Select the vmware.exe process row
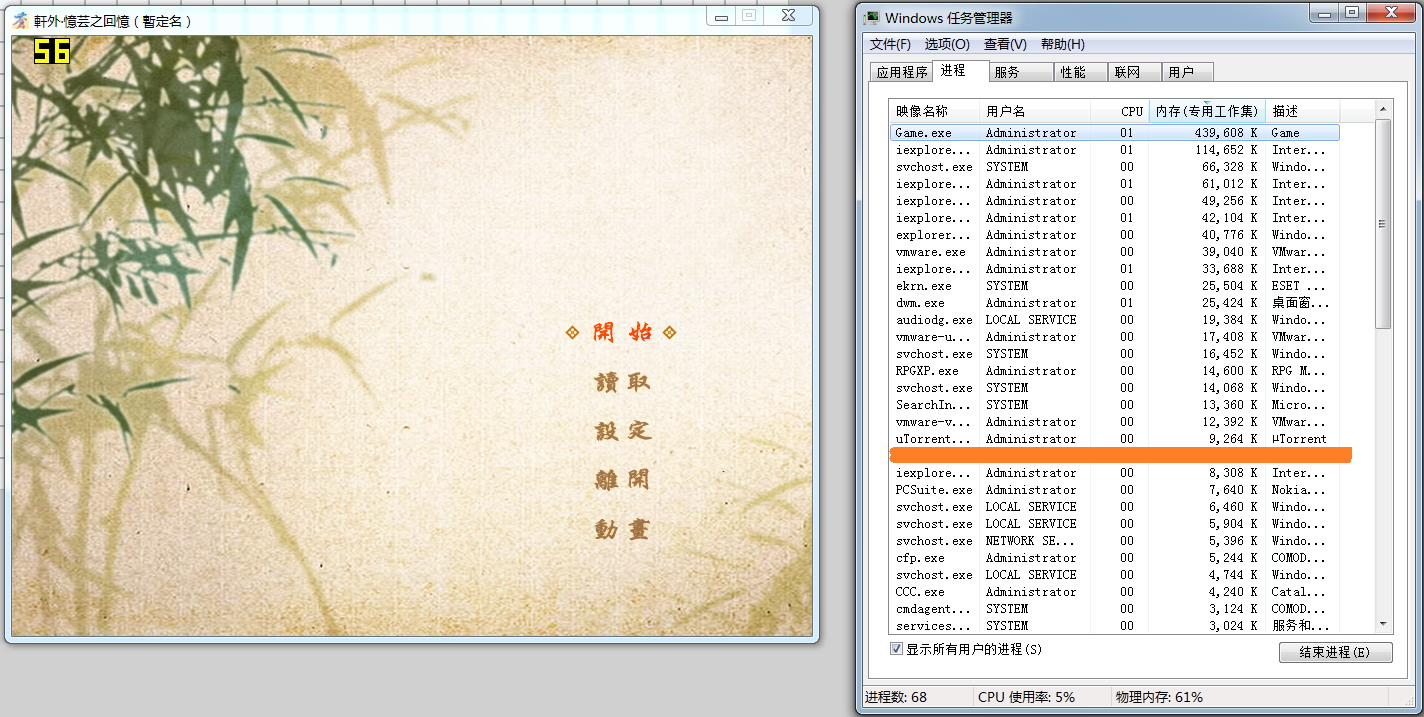Viewport: 1424px width, 717px height. tap(1114, 252)
